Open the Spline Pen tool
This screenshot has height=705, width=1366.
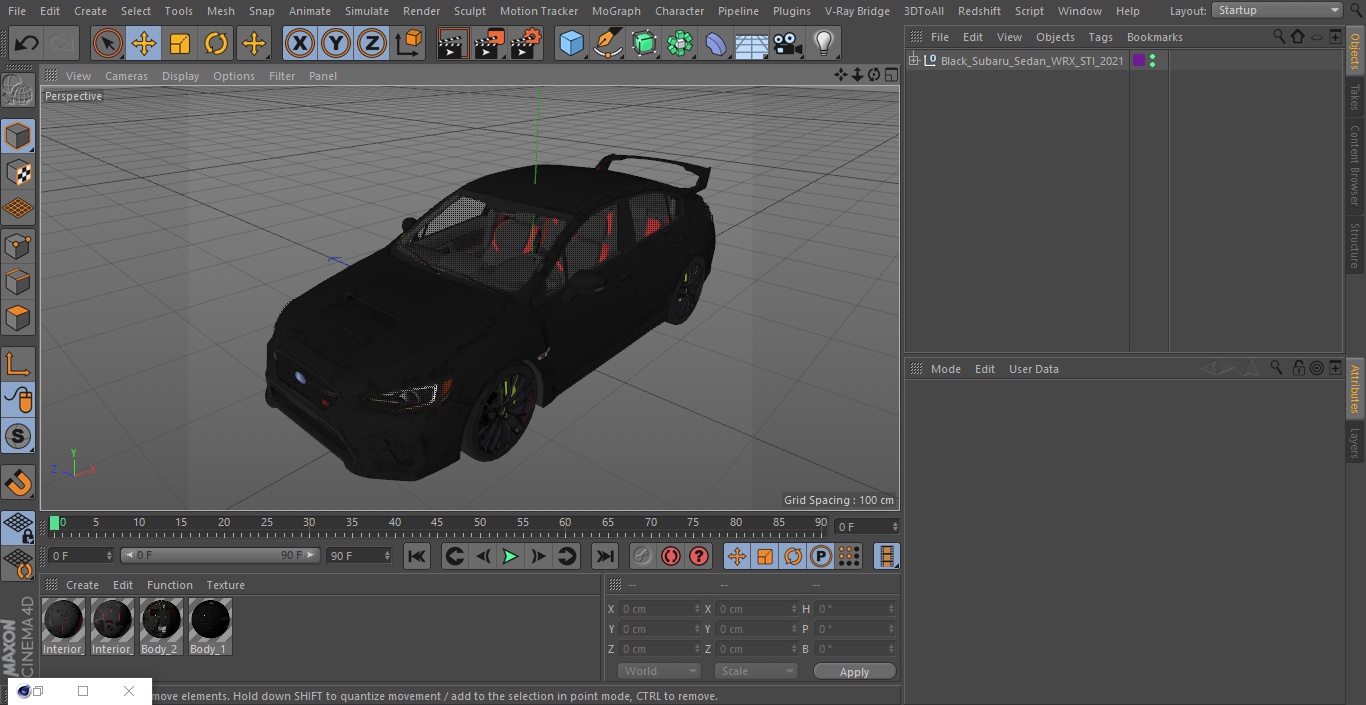(607, 43)
